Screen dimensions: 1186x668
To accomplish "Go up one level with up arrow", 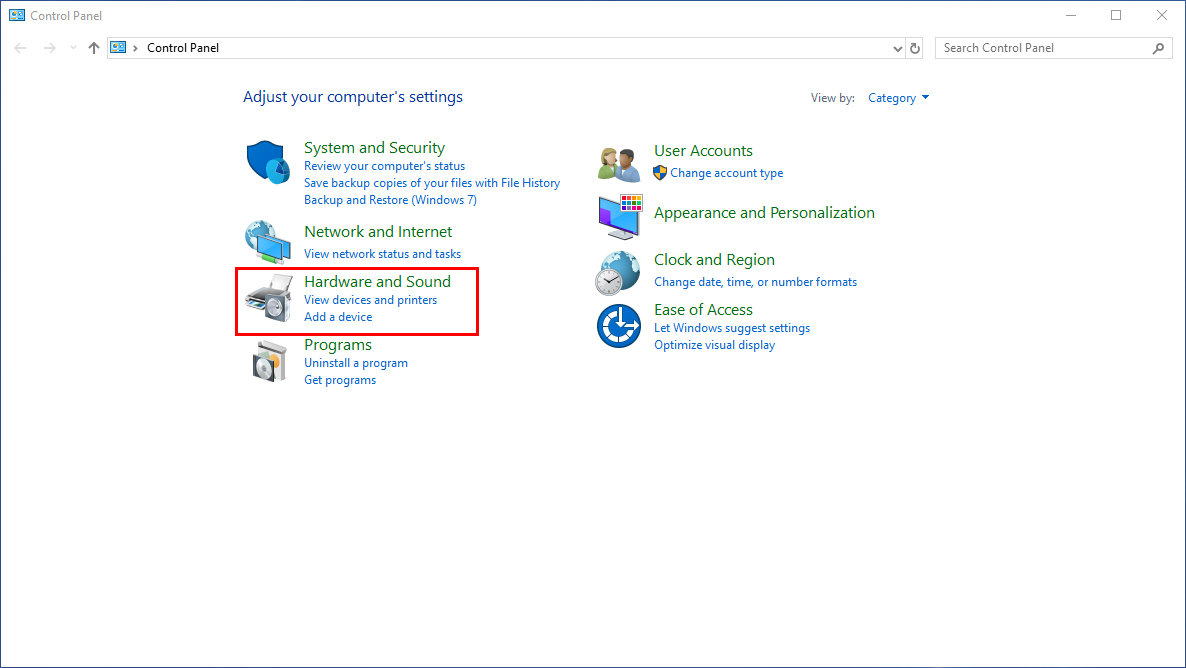I will click(94, 48).
